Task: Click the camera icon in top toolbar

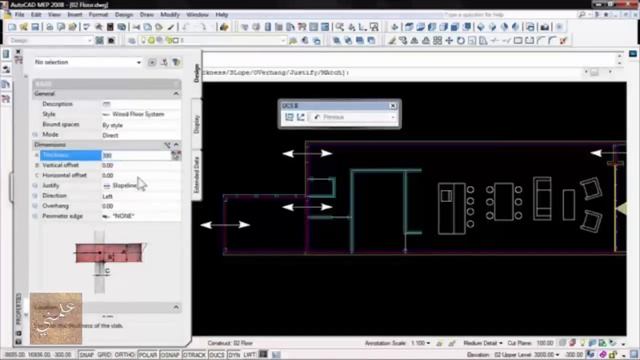Action: [544, 27]
